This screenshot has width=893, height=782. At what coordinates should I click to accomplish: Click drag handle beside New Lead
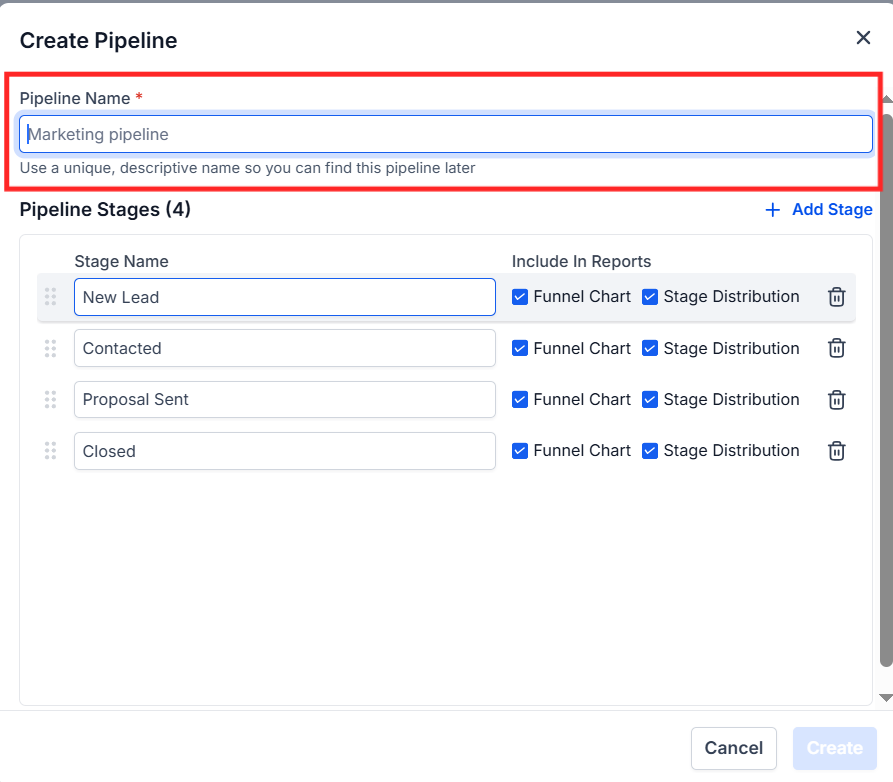pos(50,297)
